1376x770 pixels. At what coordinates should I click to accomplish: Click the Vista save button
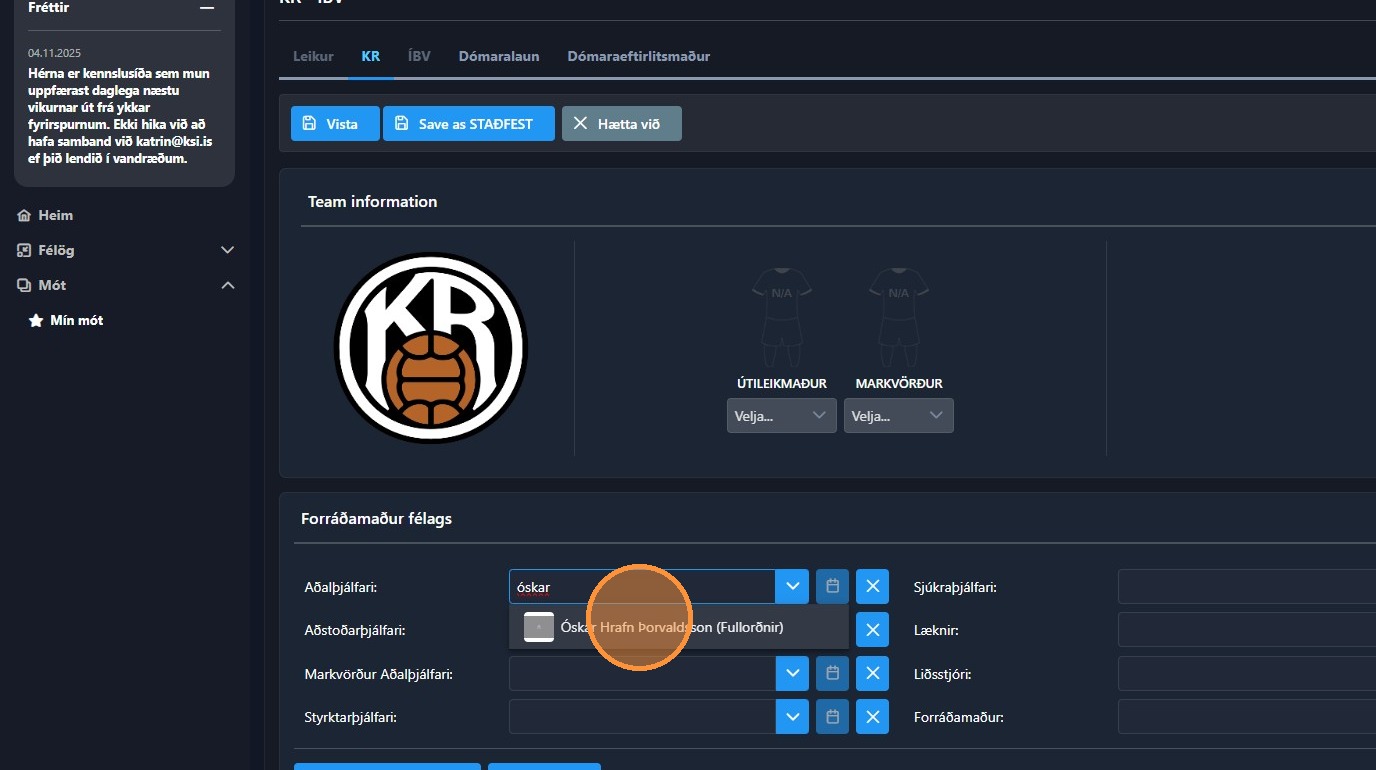[335, 124]
